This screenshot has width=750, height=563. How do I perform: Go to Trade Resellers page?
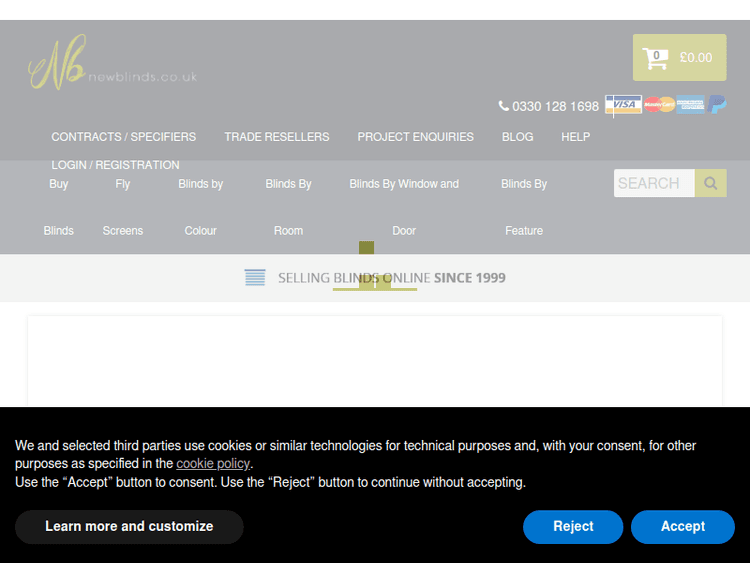point(277,137)
